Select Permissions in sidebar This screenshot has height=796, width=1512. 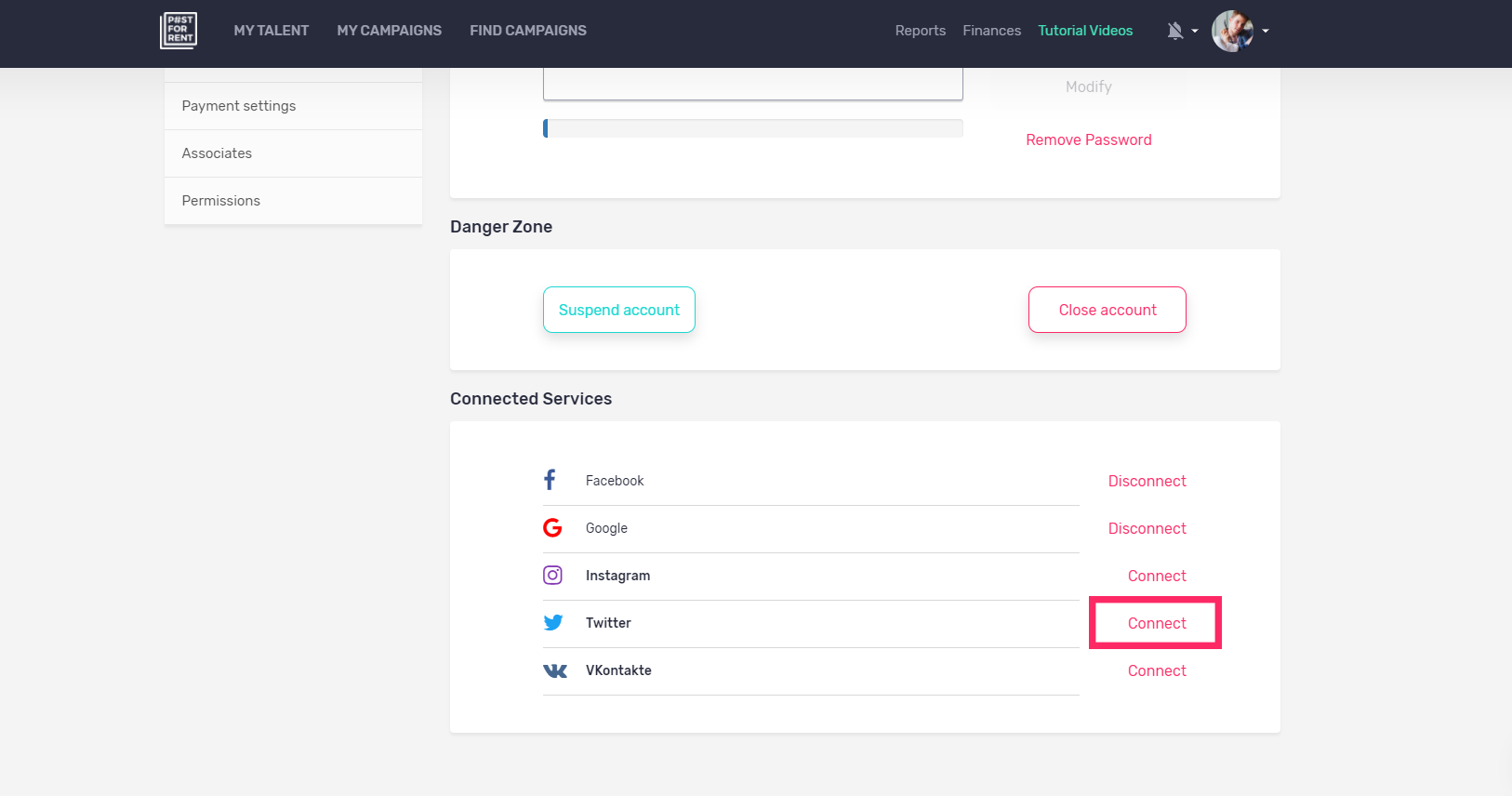tap(293, 201)
